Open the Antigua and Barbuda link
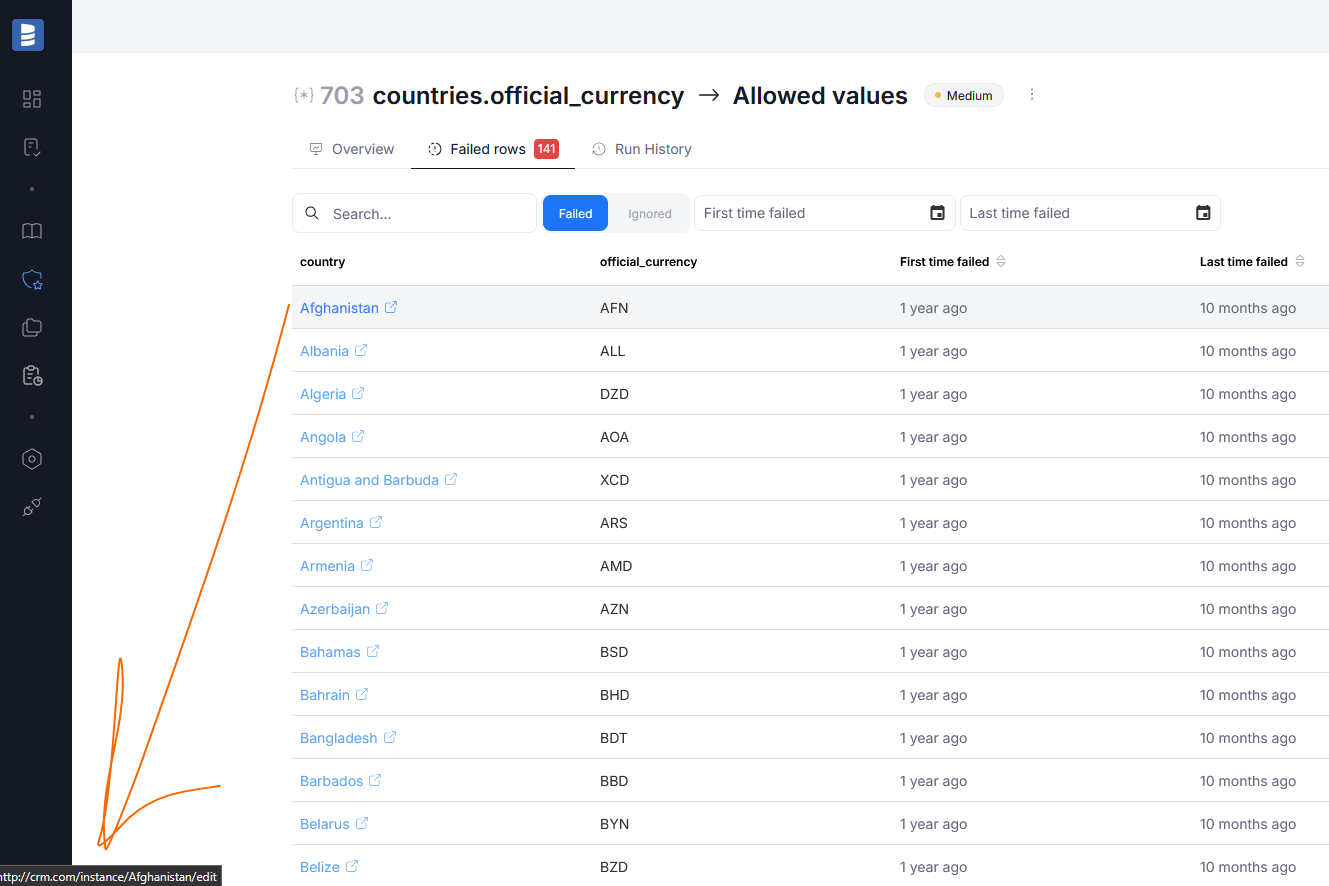This screenshot has height=886, width=1329. (369, 480)
